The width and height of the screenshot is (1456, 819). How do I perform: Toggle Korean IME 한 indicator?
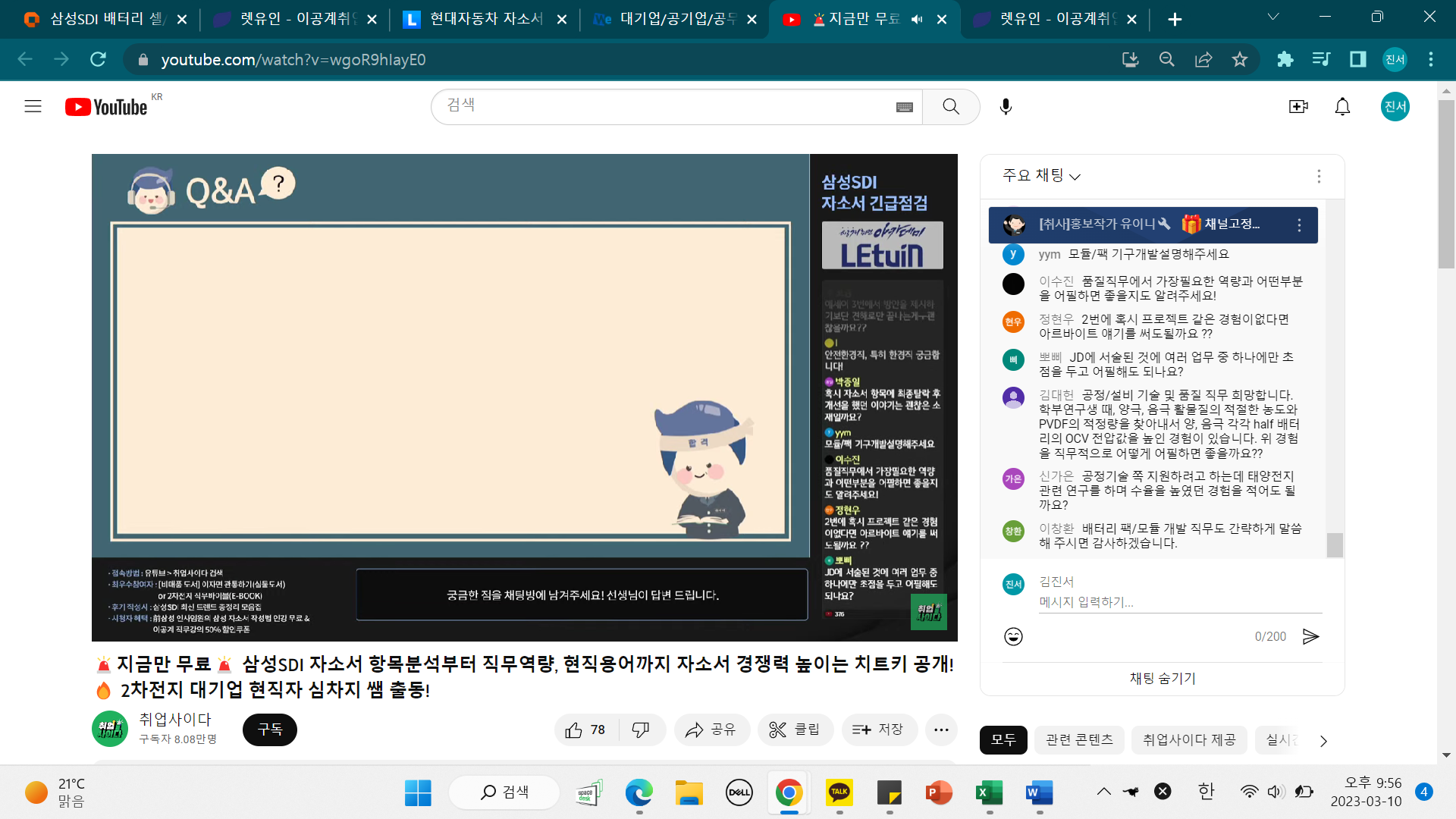(x=1206, y=792)
